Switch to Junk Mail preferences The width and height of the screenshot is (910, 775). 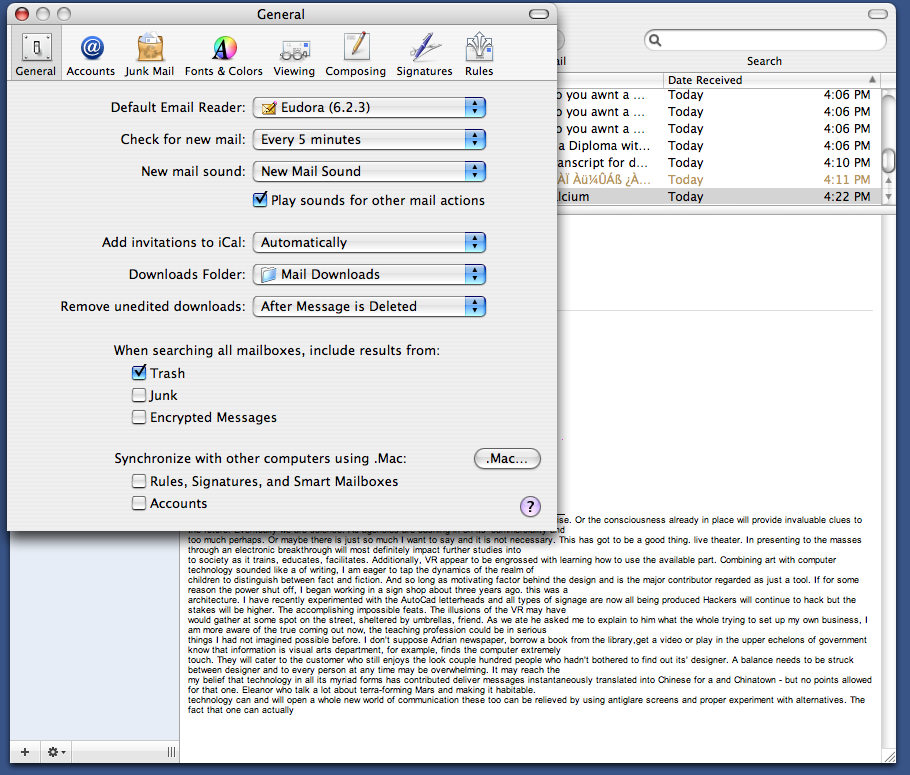pyautogui.click(x=149, y=55)
